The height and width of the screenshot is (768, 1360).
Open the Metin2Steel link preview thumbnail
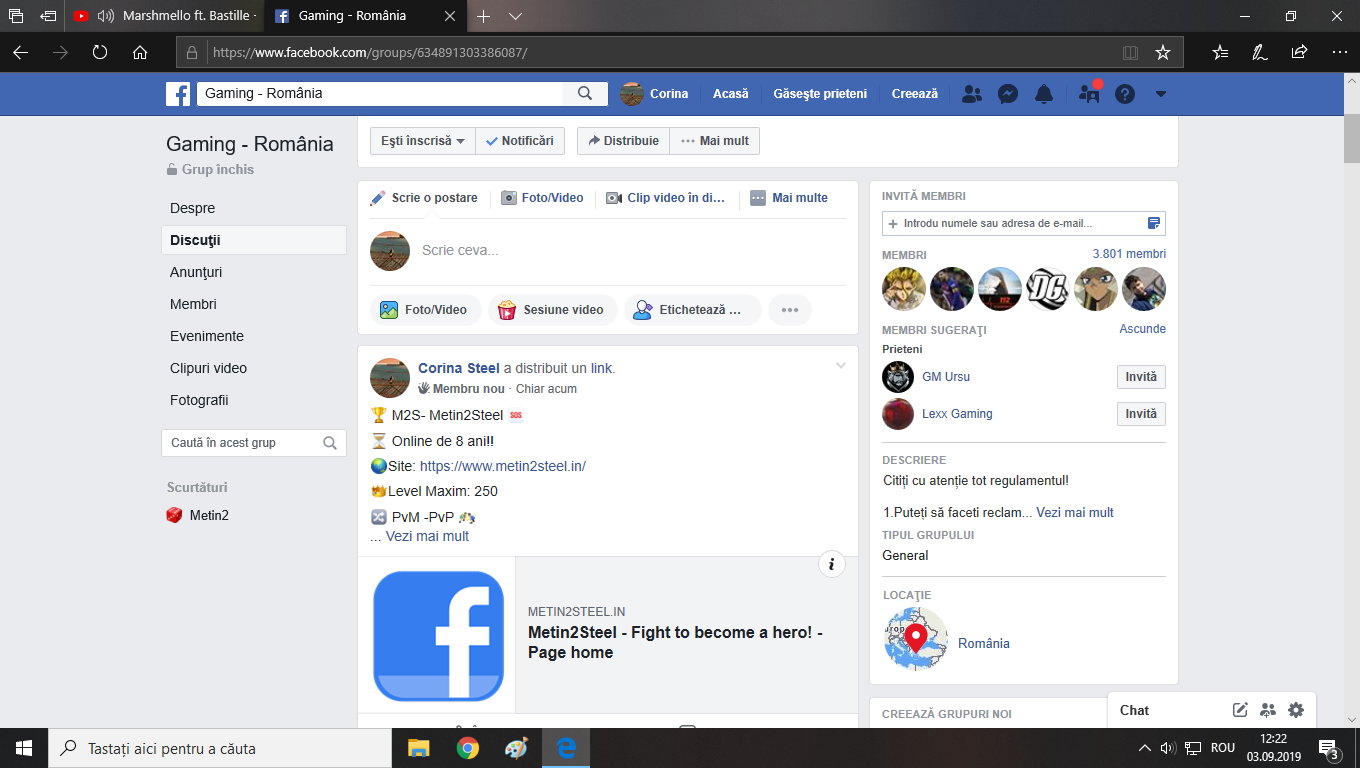click(438, 635)
